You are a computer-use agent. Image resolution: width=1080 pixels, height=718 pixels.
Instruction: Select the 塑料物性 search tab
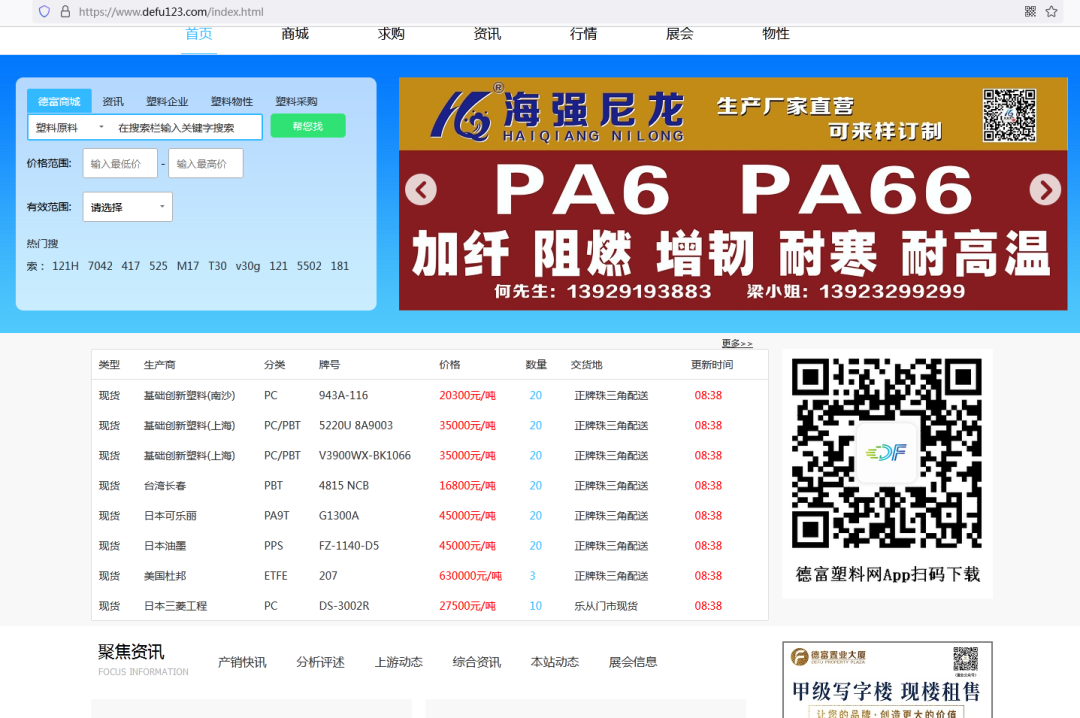point(231,101)
